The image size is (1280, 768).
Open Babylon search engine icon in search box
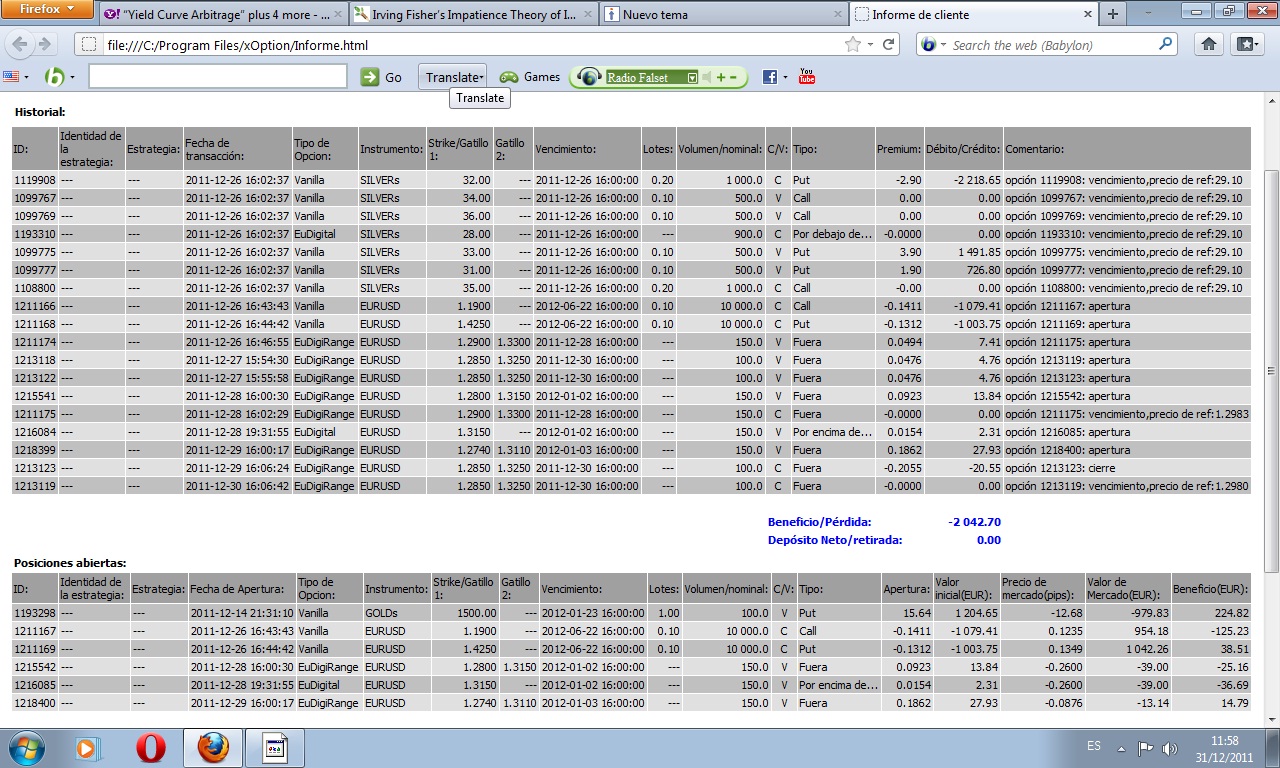(927, 45)
